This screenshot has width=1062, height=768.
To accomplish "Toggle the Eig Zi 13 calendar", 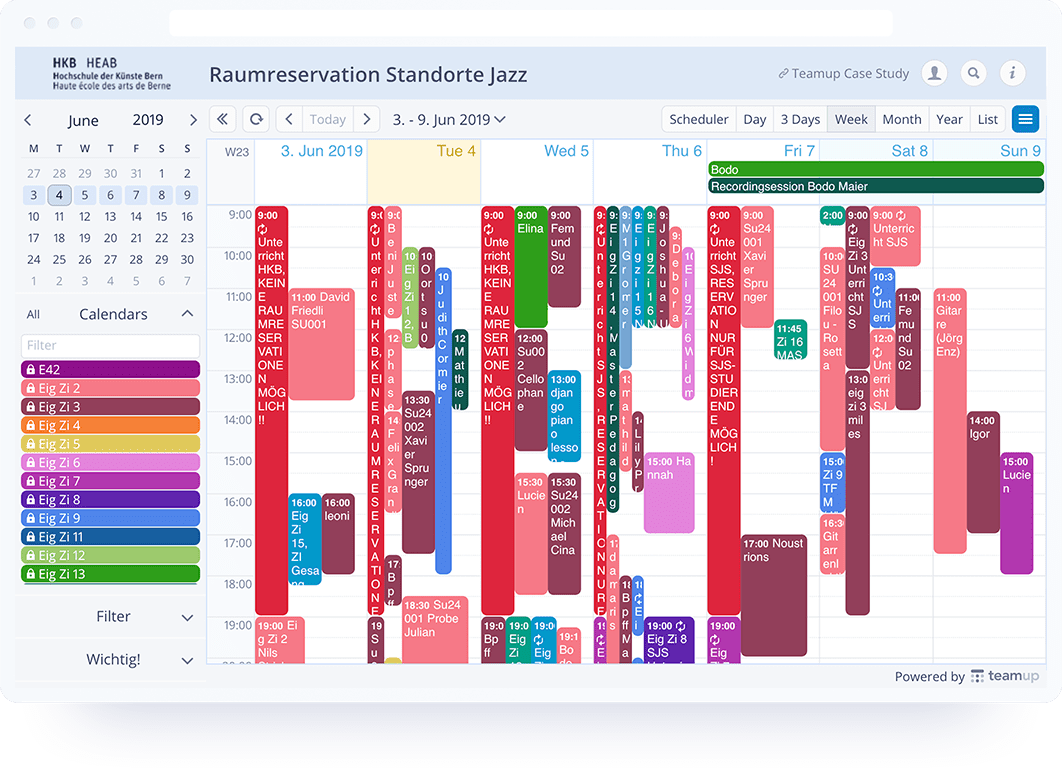I will point(110,574).
